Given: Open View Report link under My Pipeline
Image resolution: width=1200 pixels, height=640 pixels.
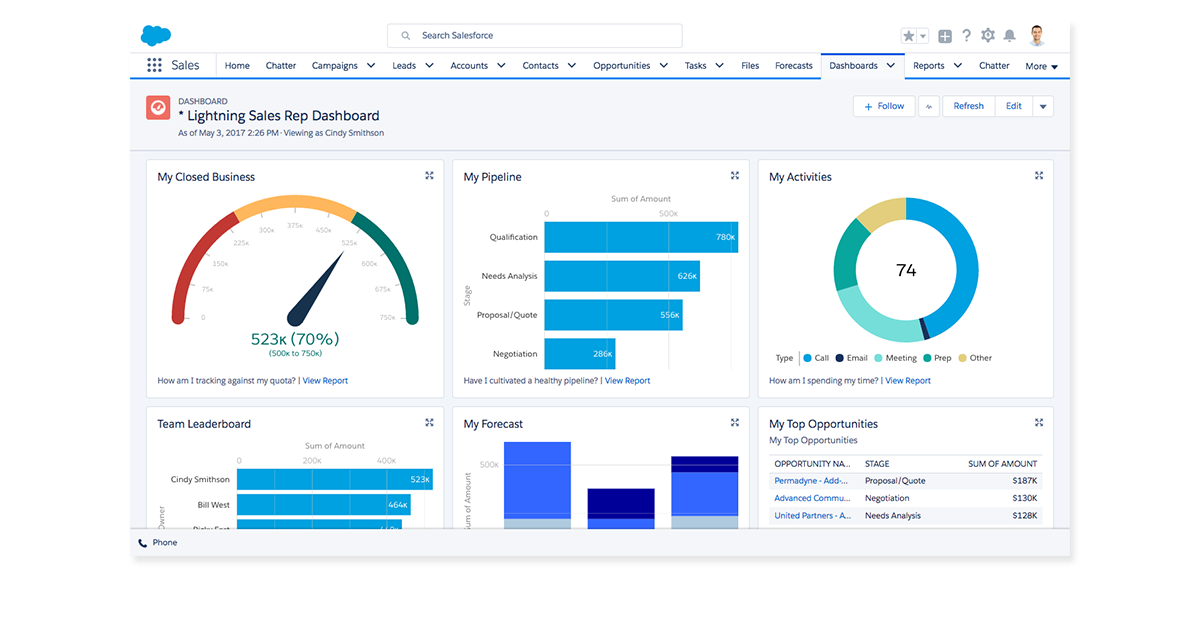Looking at the screenshot, I should 627,381.
